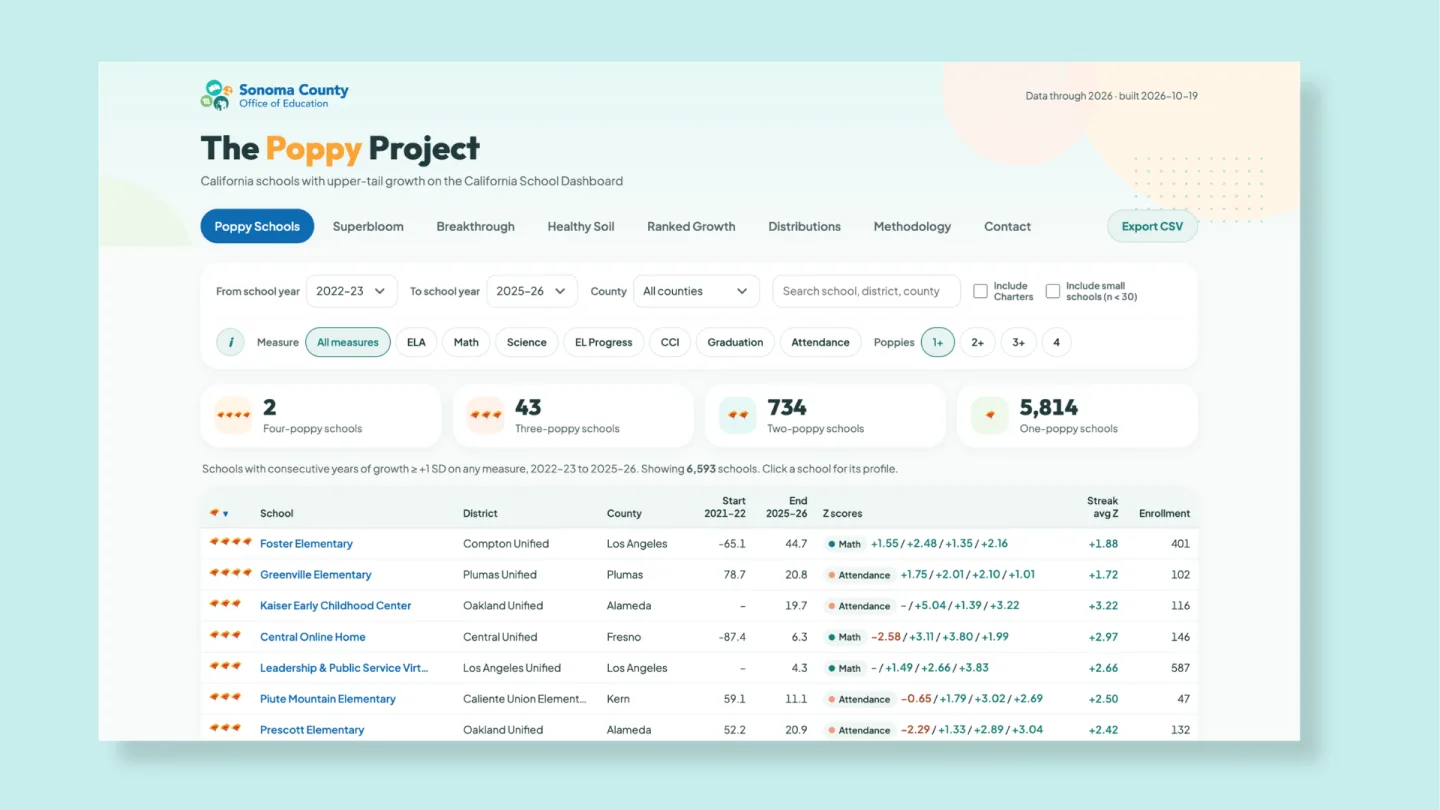Open the Piute Mountain Elementary profile link
1440x810 pixels.
pos(328,699)
